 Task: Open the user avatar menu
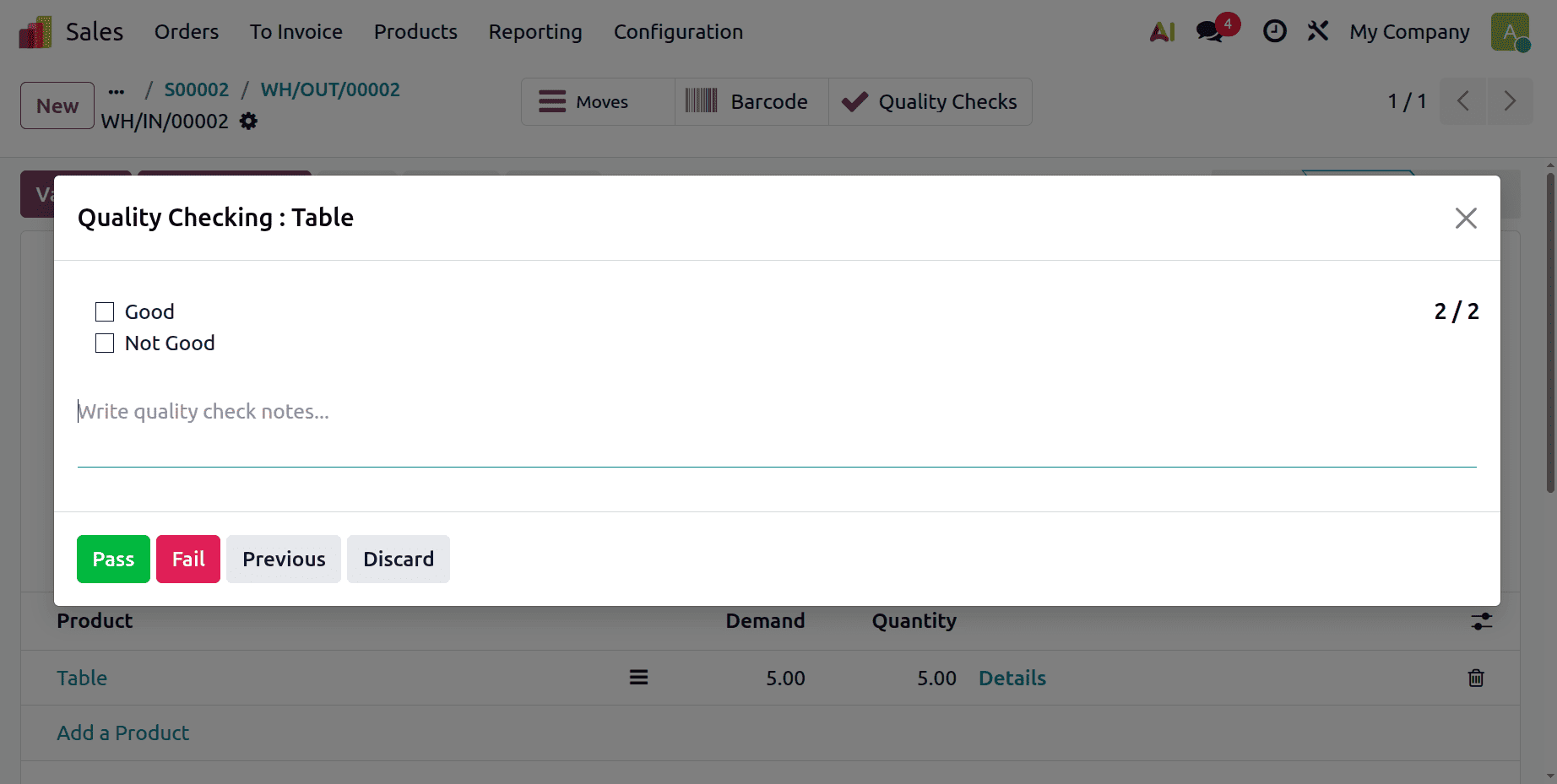(1511, 32)
